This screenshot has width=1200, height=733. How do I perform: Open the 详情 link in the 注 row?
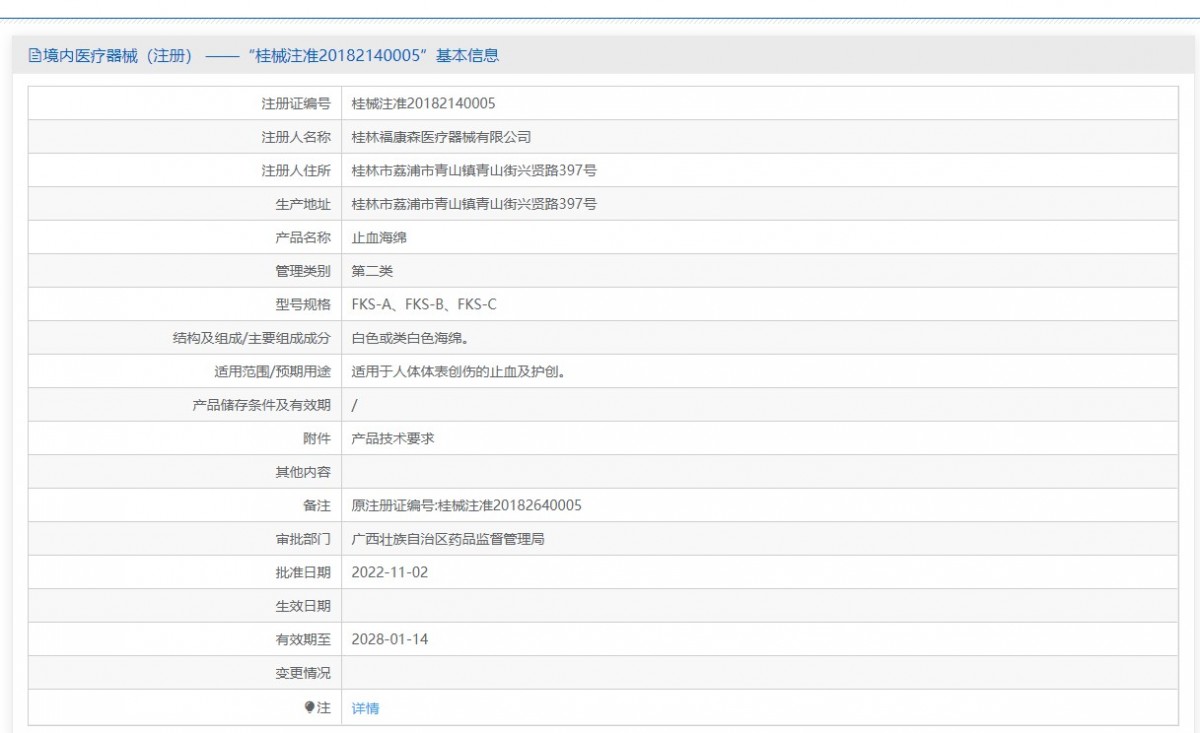coord(365,708)
